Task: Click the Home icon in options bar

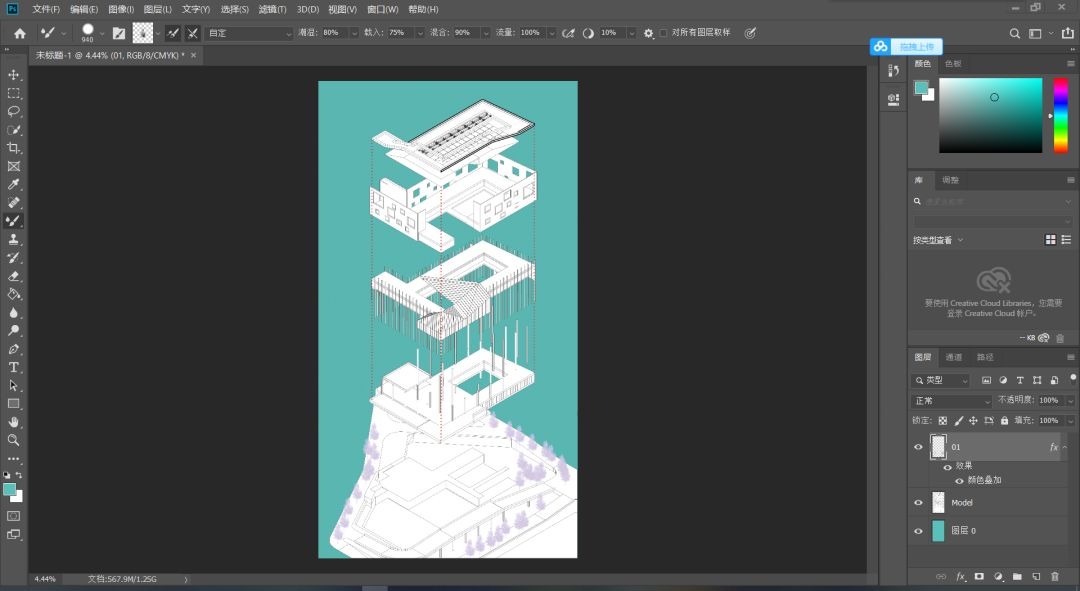Action: [20, 33]
